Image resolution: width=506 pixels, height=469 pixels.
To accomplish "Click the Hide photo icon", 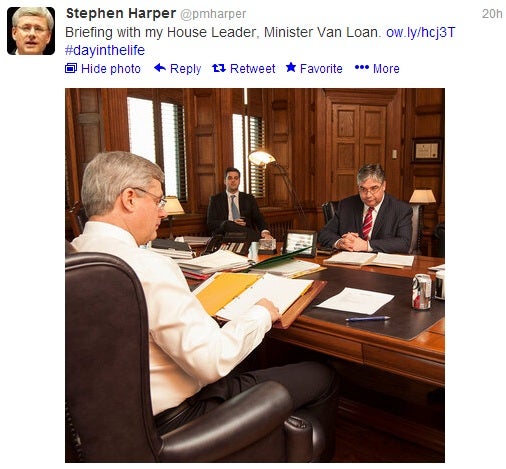I will click(71, 68).
